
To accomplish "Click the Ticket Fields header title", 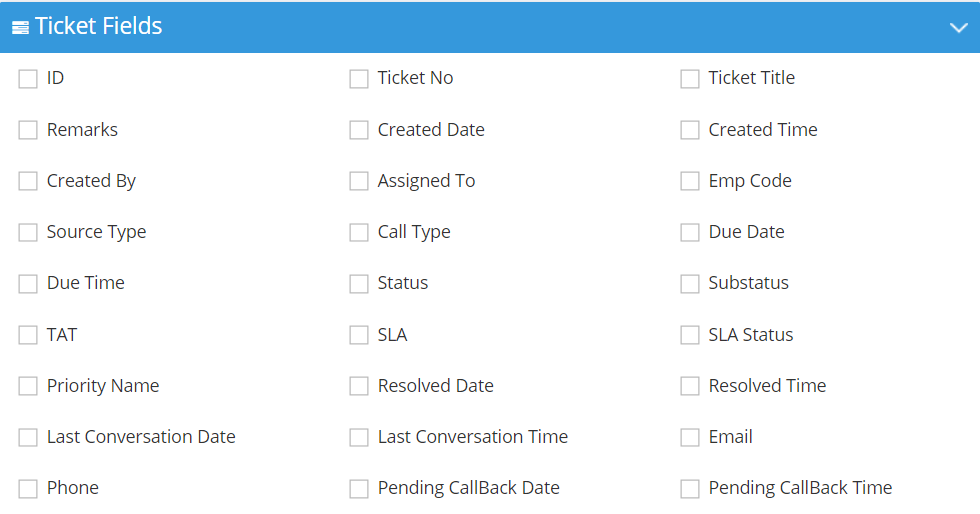I will (98, 26).
